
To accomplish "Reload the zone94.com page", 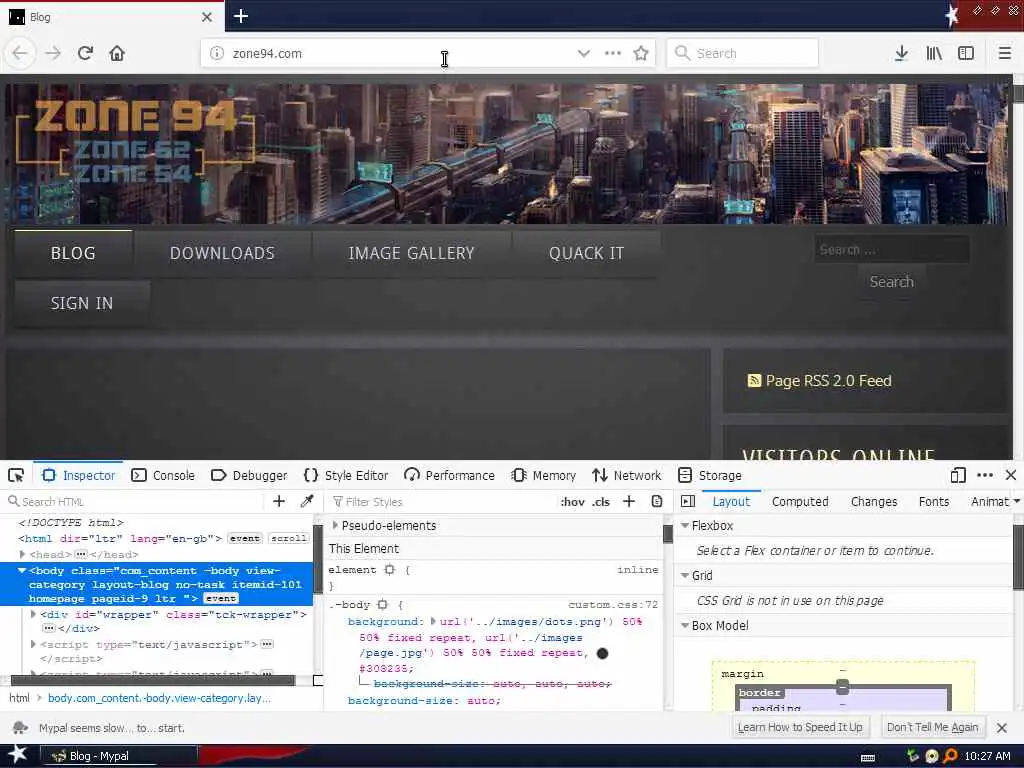I will (85, 53).
